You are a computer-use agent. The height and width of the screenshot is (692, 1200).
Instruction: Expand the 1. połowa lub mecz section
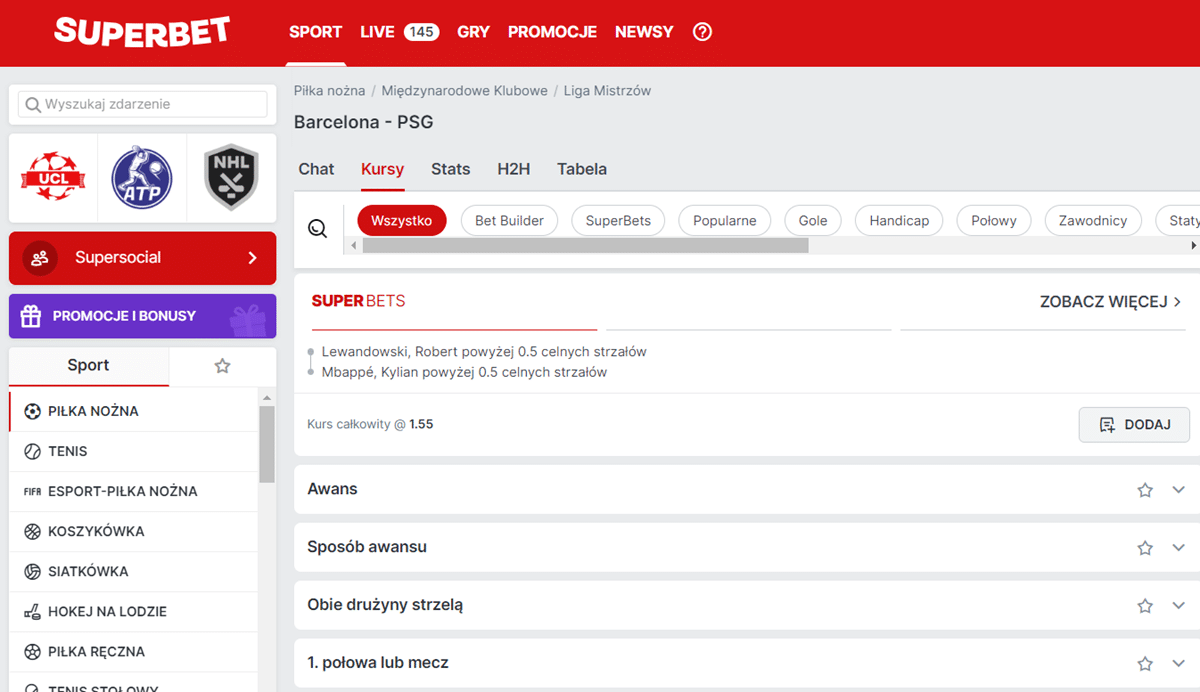pyautogui.click(x=1178, y=662)
